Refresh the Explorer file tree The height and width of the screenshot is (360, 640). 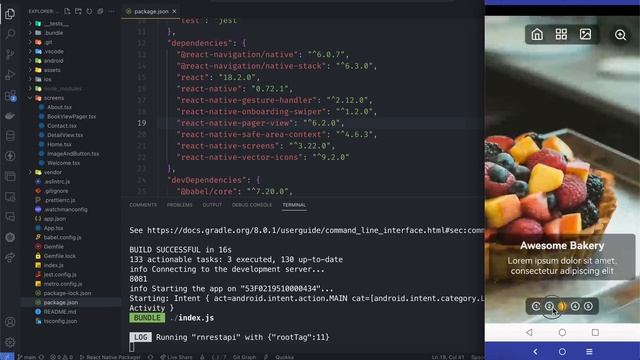(x=89, y=11)
